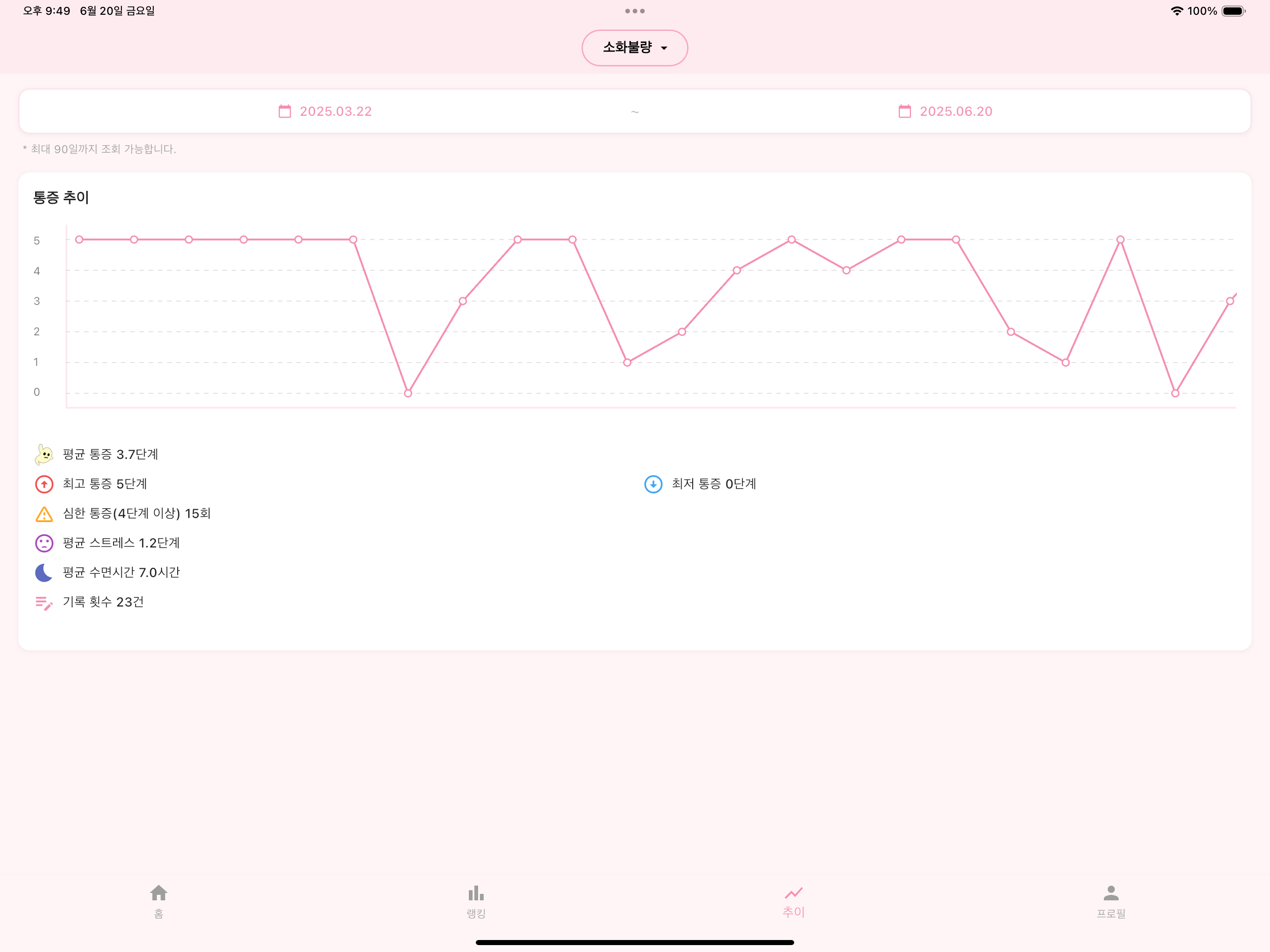The image size is (1270, 952).
Task: Tap the blue down-arrow lowest pain icon
Action: (653, 484)
